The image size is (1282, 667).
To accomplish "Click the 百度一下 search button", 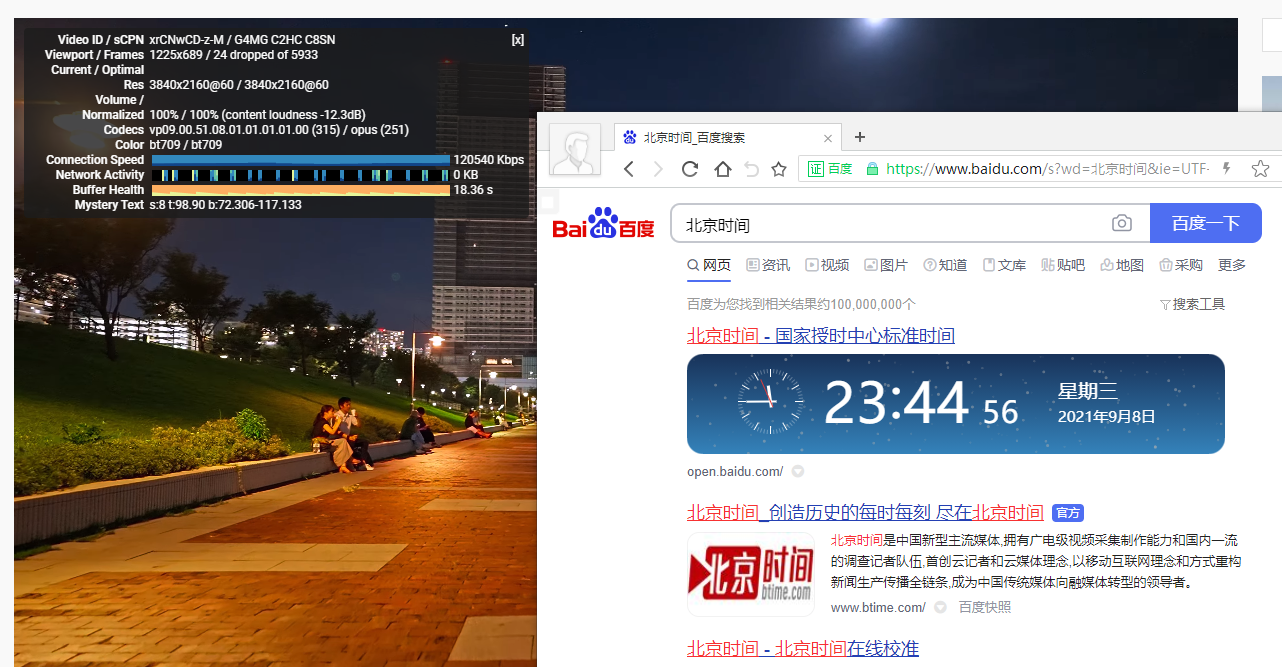I will 1206,223.
